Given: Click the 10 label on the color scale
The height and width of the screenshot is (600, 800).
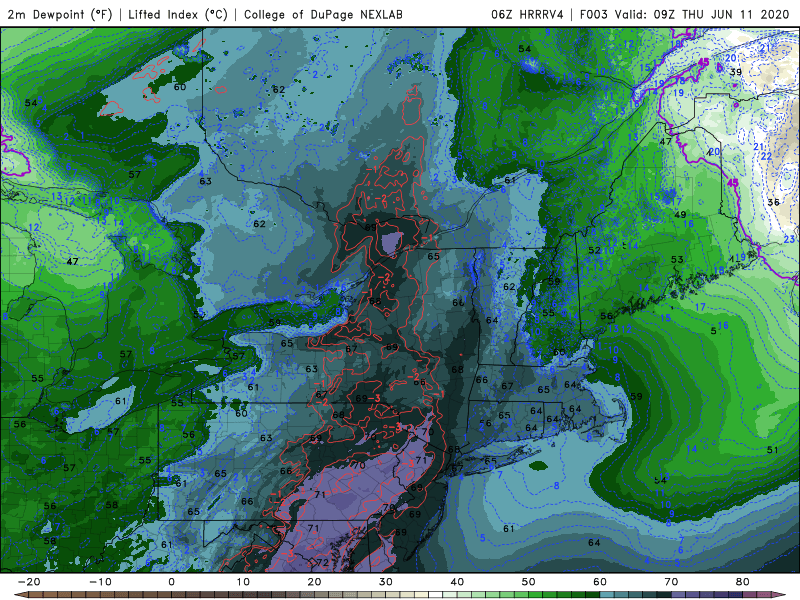Looking at the screenshot, I should click(243, 582).
